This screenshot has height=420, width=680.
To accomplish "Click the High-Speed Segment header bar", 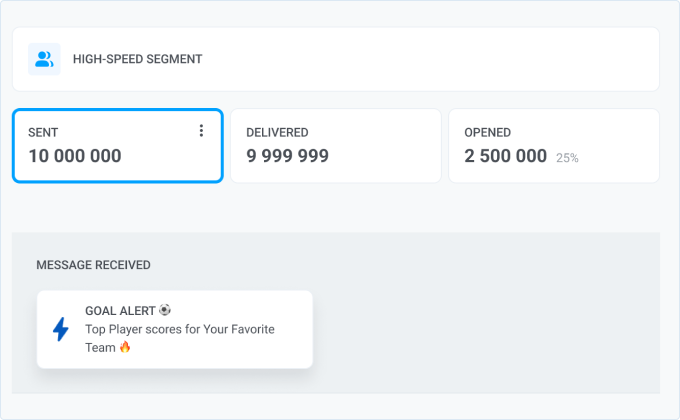I will click(336, 59).
